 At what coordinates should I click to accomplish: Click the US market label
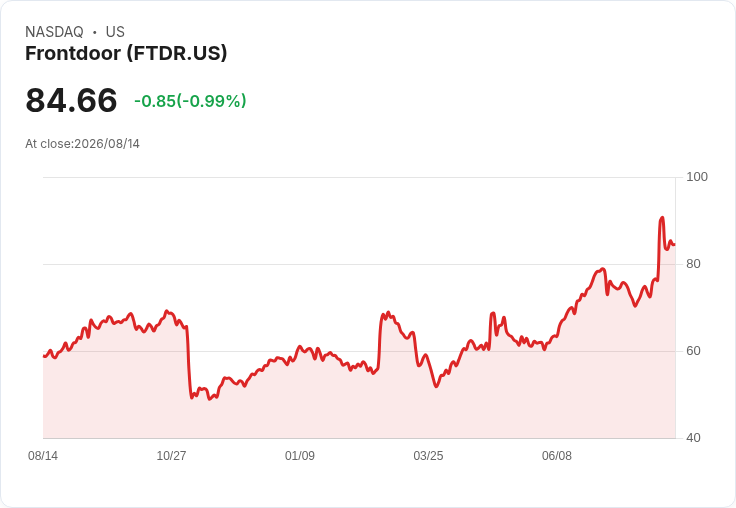click(x=115, y=32)
